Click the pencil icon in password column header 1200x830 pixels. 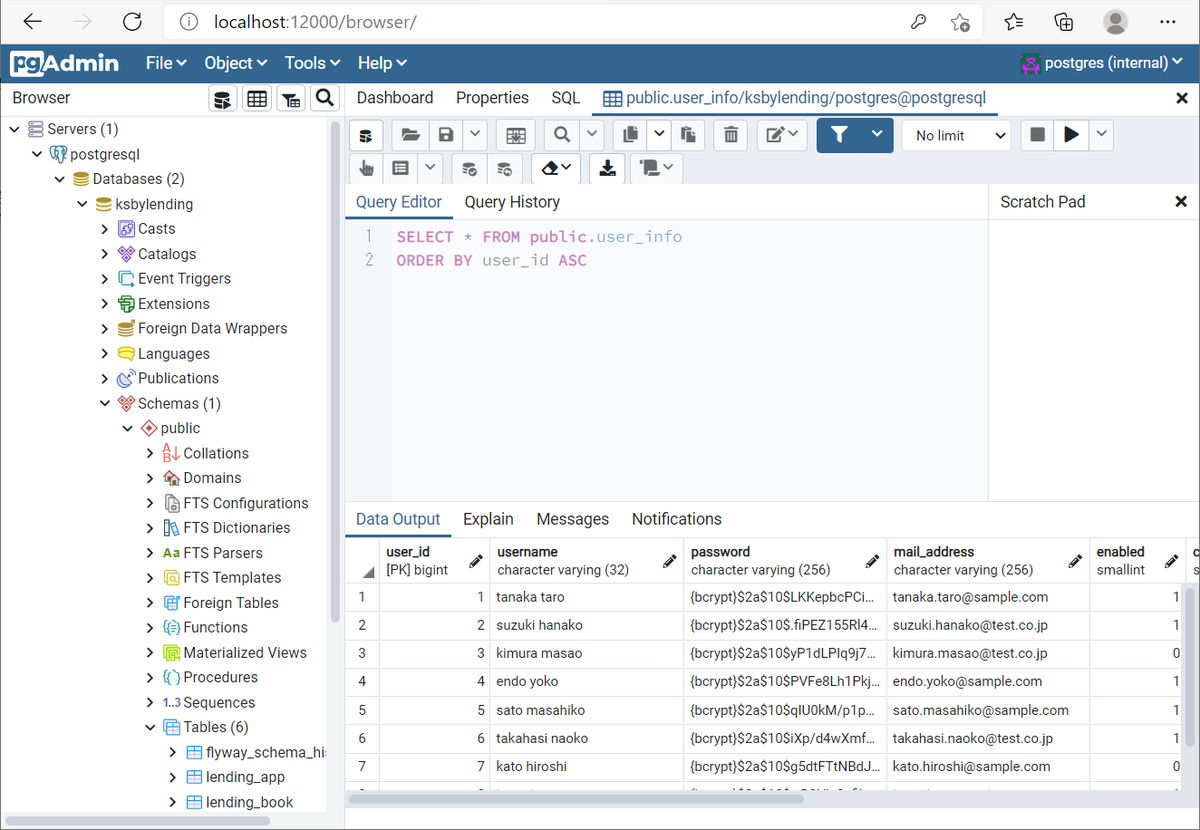pos(872,561)
